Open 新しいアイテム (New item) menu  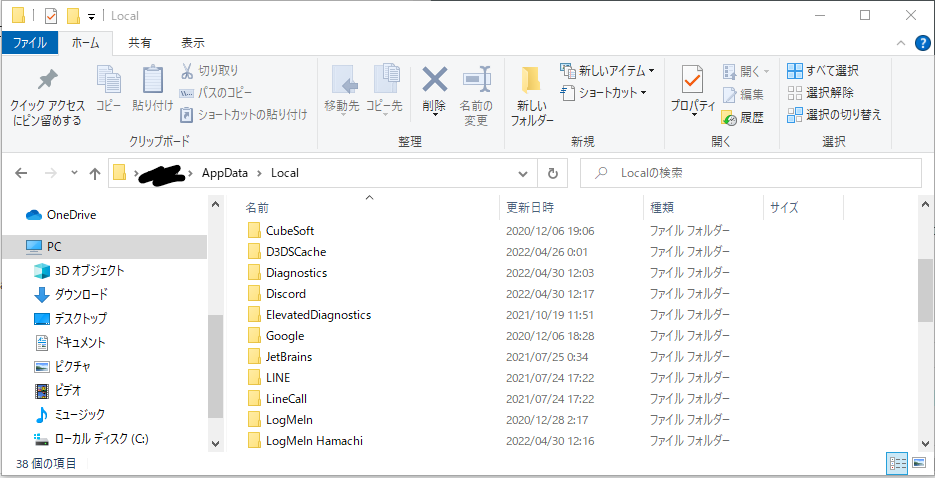607,71
